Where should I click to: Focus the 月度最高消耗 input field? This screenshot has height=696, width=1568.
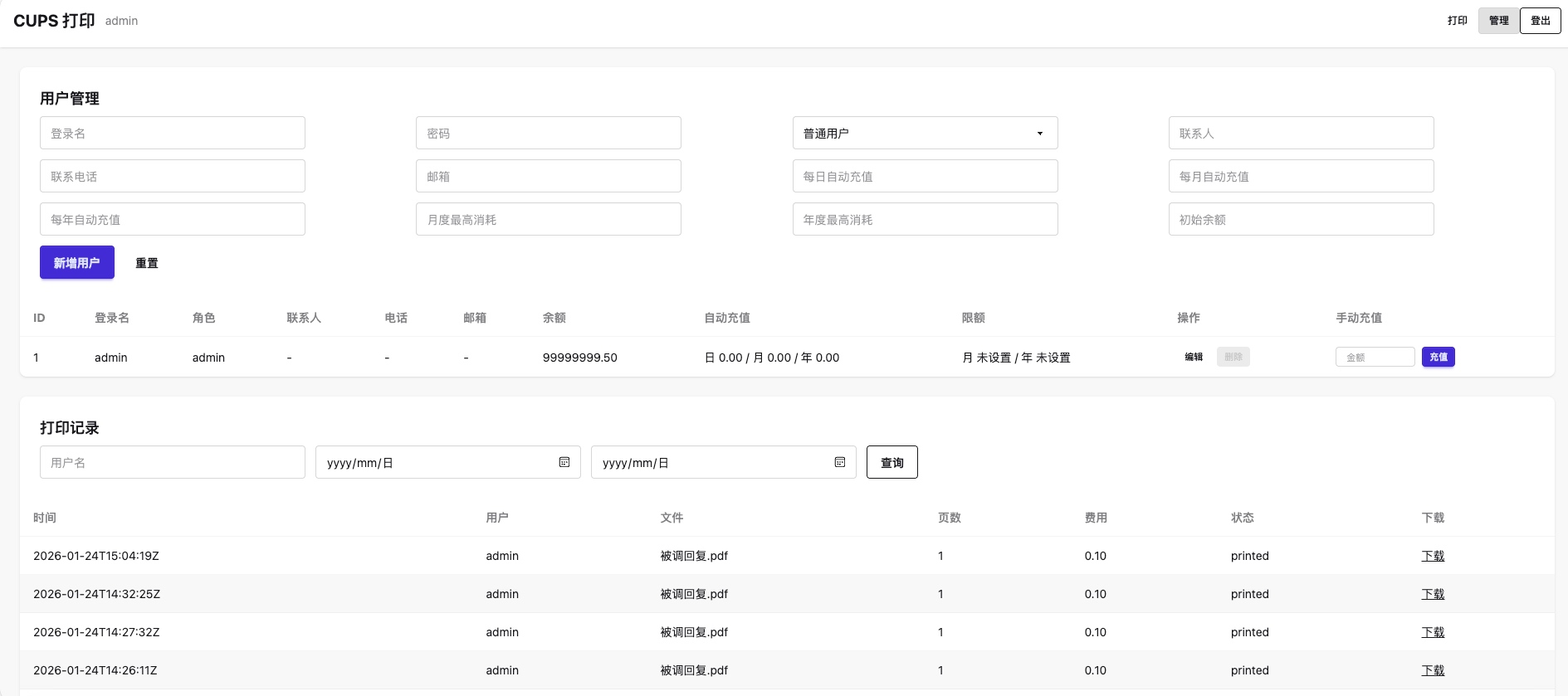(549, 219)
